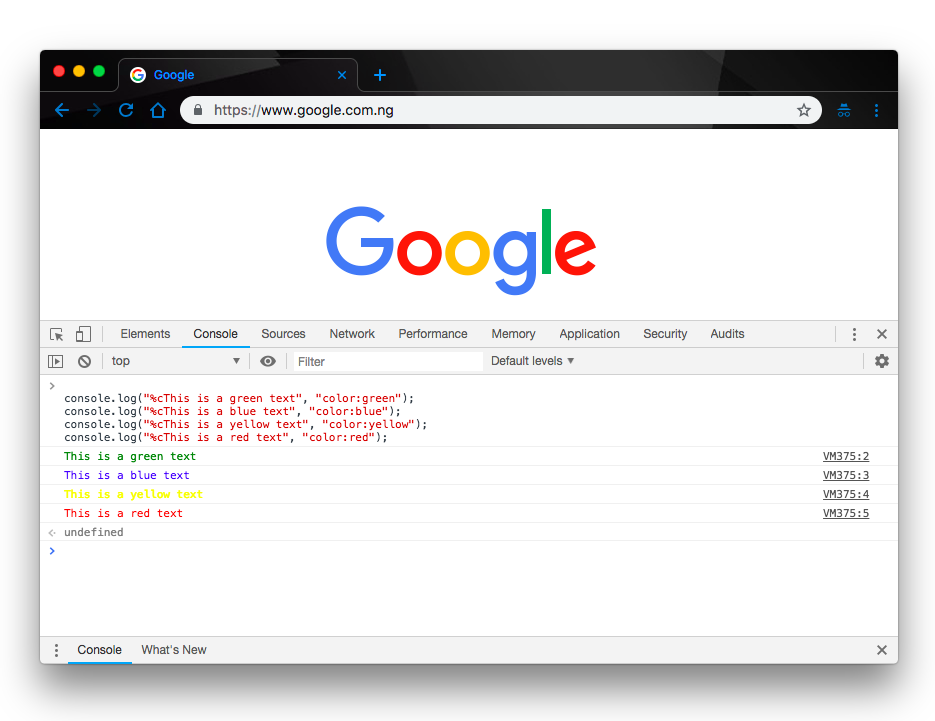Select the Google browser tab

click(x=237, y=75)
